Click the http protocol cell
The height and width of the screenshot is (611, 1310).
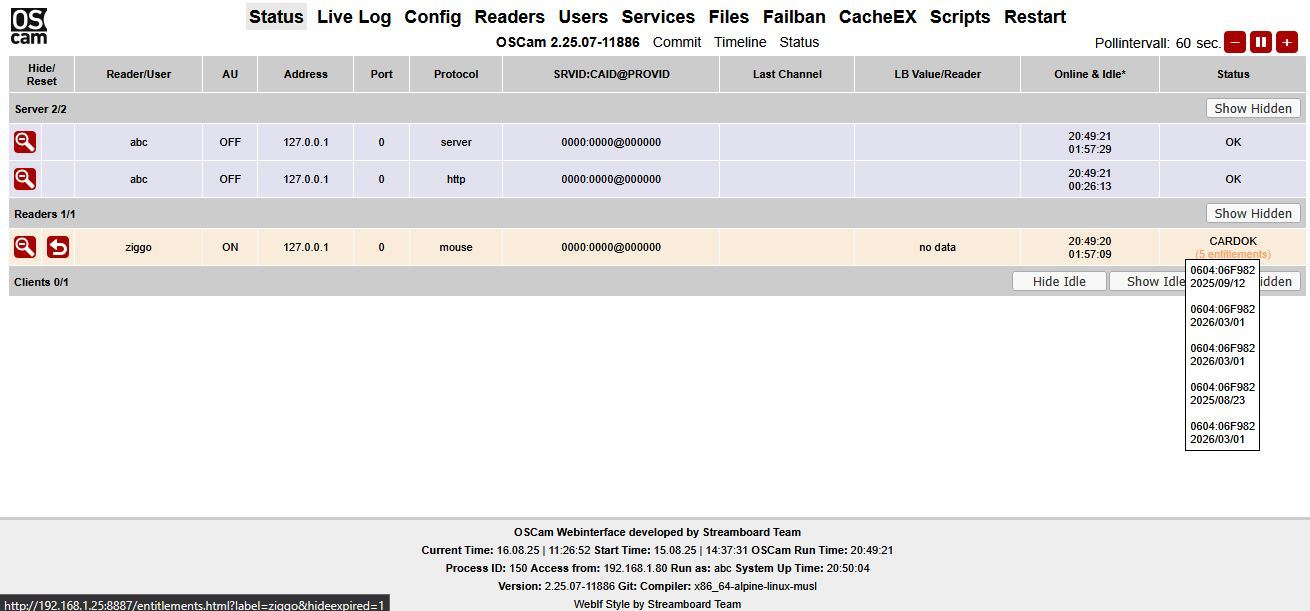click(456, 179)
